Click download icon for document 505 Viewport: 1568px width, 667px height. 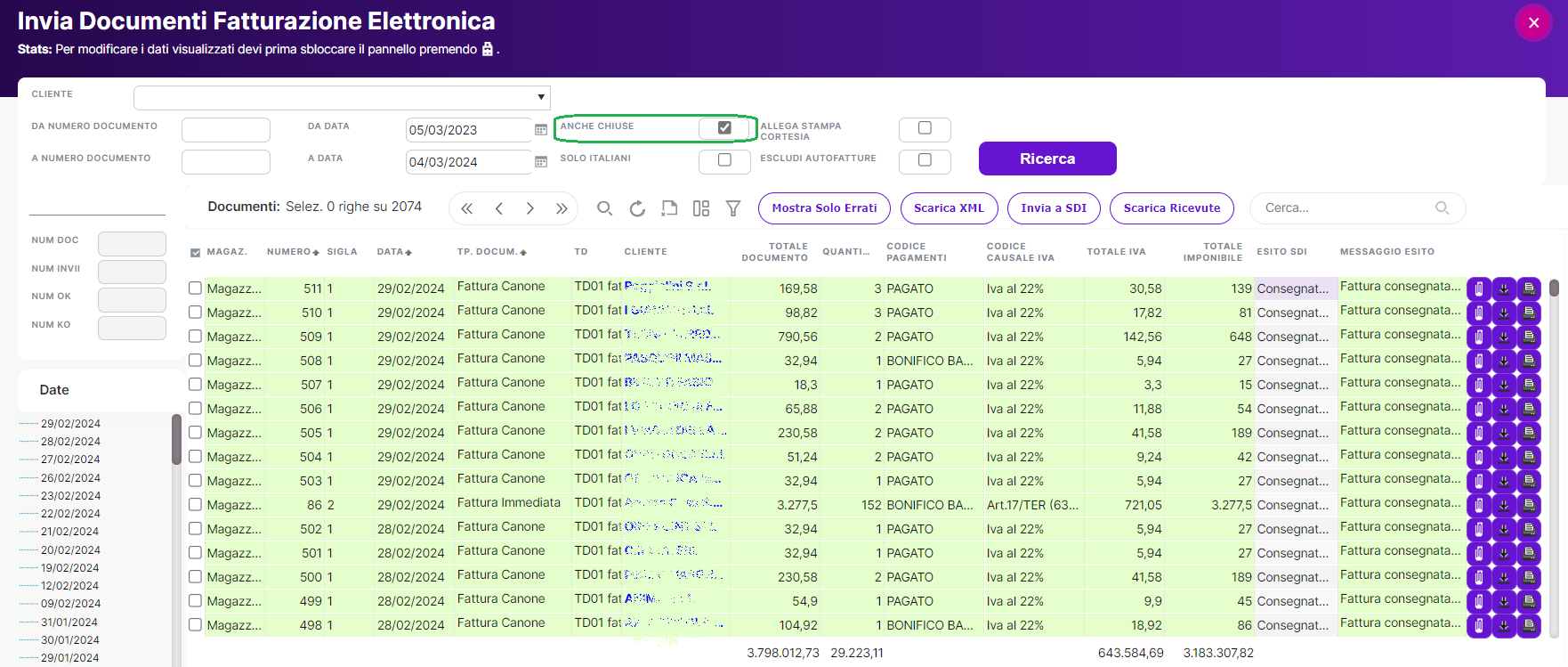tap(1504, 433)
